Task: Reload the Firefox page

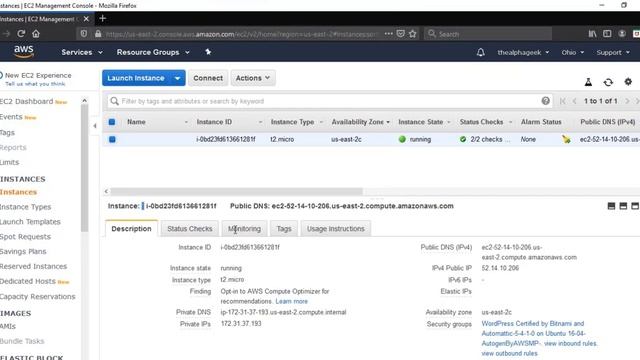Action: coord(21,34)
